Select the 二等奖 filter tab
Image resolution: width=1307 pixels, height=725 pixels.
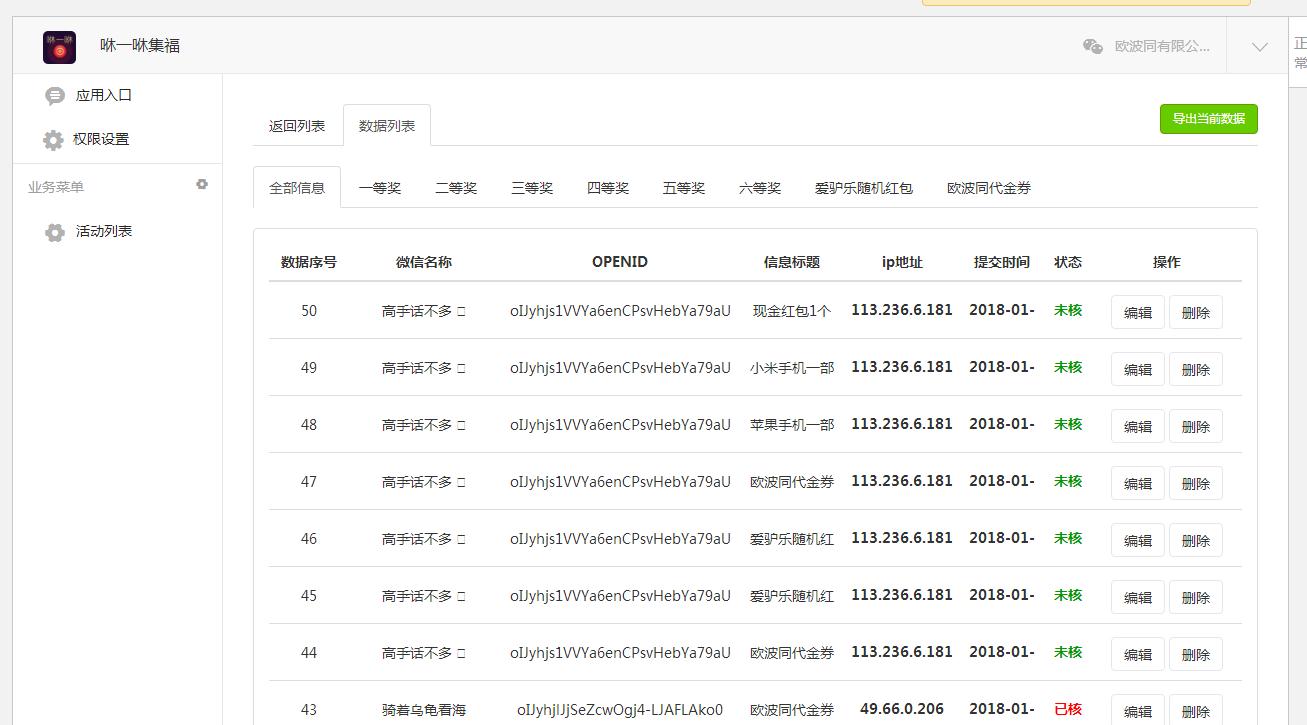coord(456,188)
